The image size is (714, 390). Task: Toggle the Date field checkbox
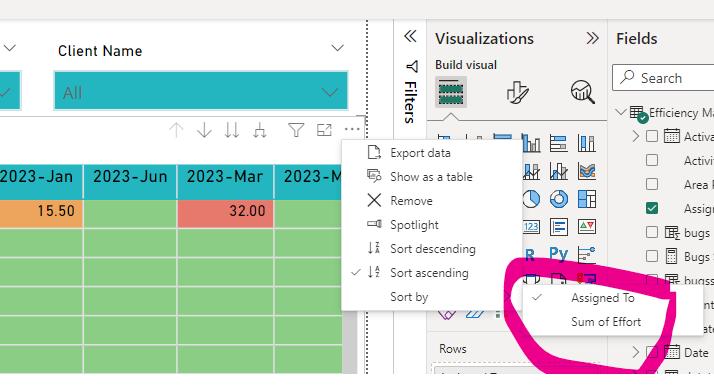point(652,352)
